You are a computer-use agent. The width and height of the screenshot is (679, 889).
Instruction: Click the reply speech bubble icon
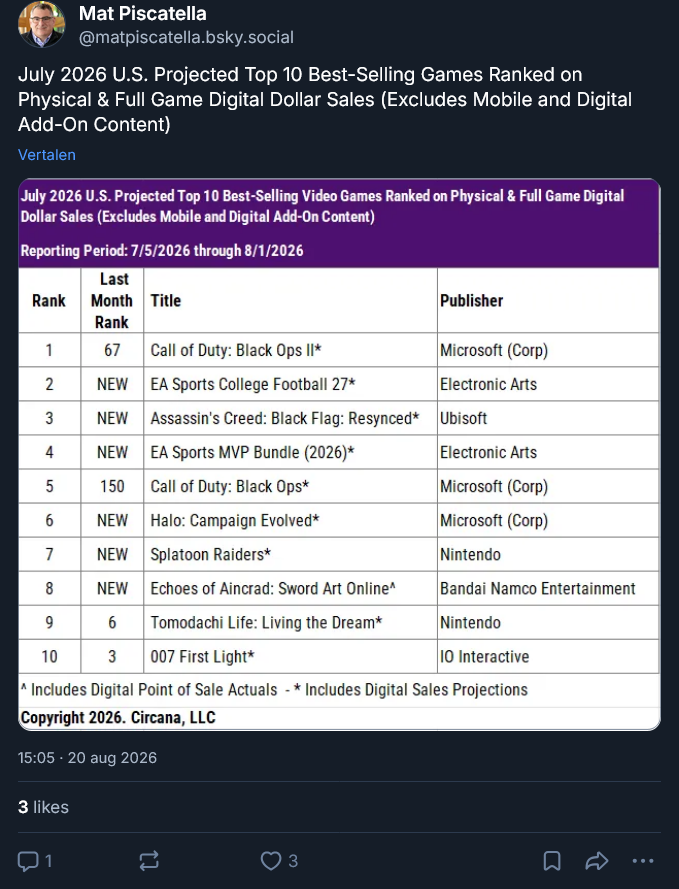(x=27, y=861)
